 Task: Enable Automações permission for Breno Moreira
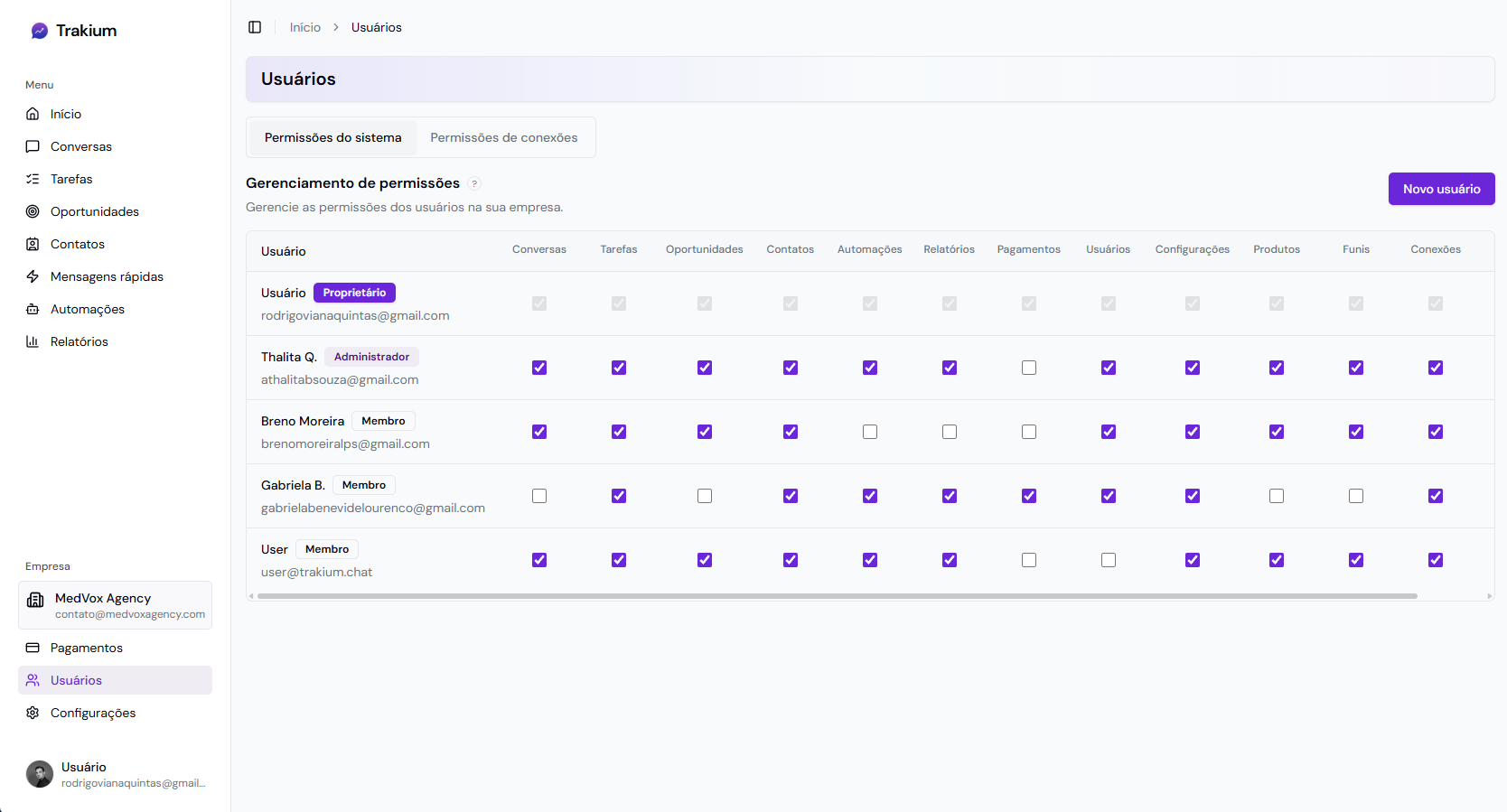click(x=870, y=432)
